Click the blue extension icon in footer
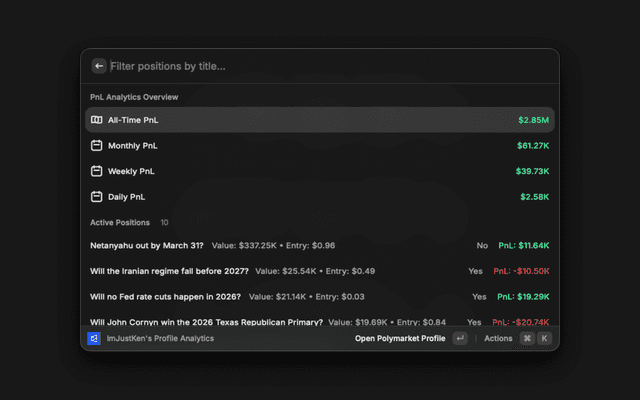 click(94, 339)
